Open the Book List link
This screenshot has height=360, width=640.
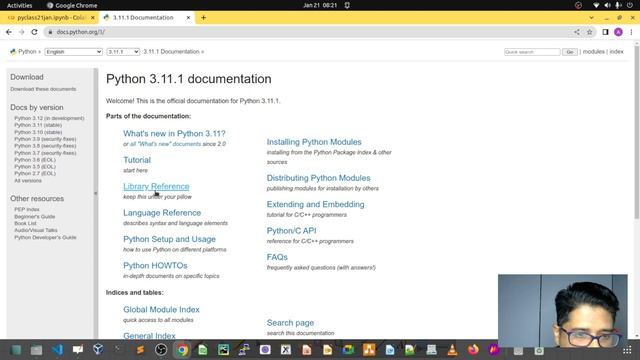25,223
